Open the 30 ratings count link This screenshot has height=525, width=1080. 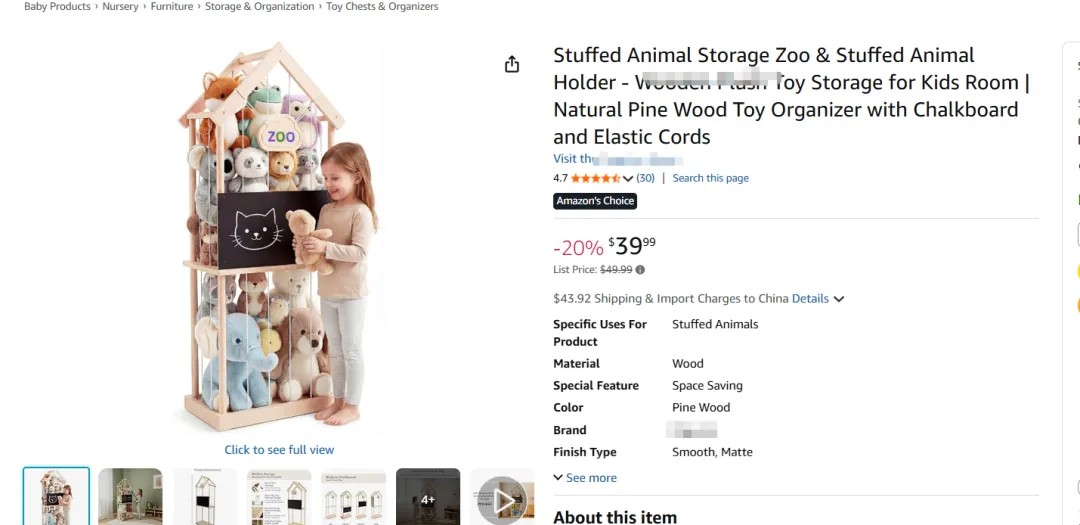coord(646,179)
